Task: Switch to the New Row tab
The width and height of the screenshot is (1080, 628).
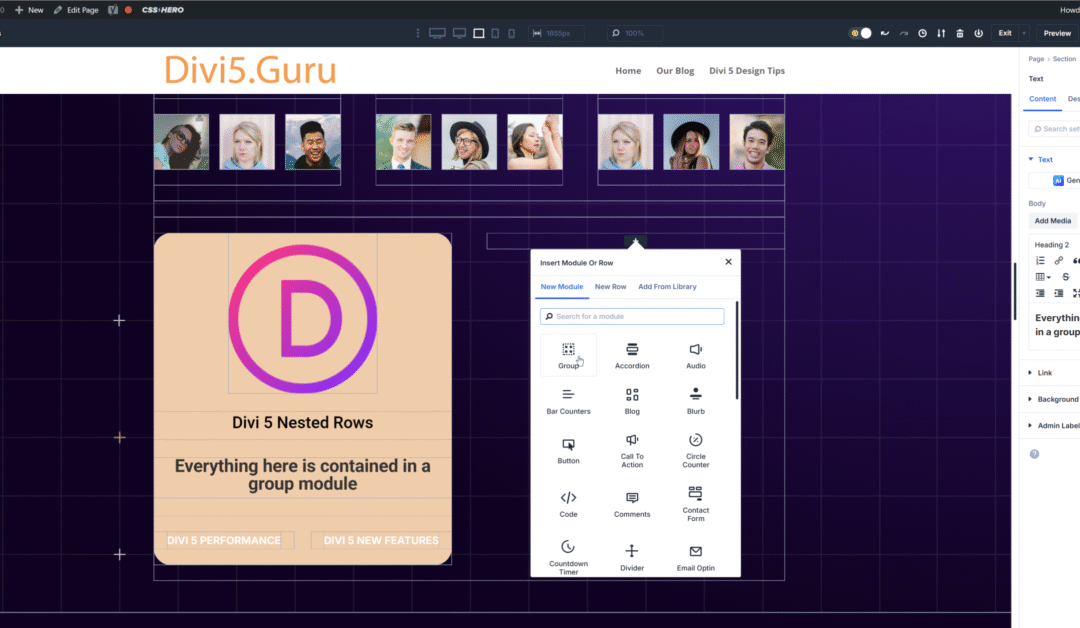Action: pos(610,286)
